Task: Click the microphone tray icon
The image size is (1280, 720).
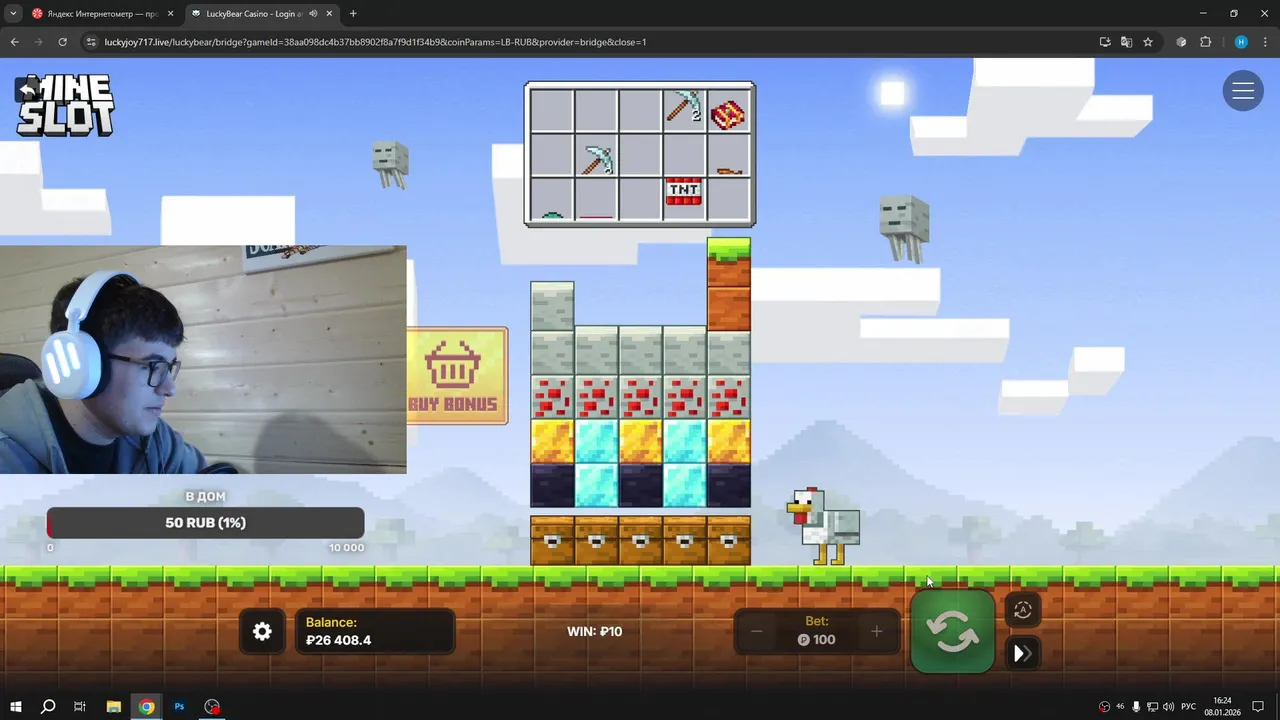Action: tap(1136, 707)
